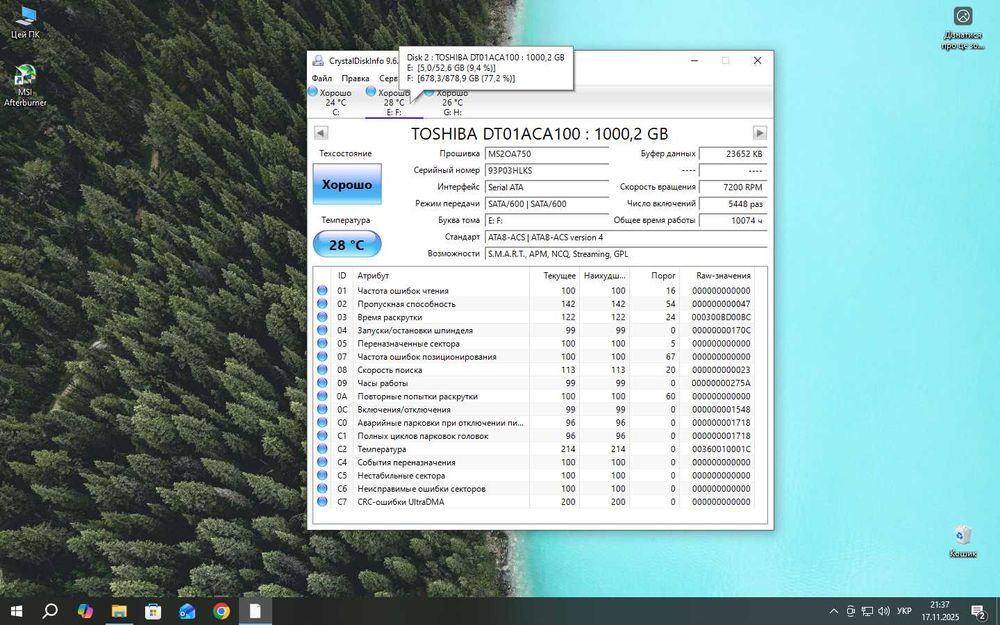The height and width of the screenshot is (625, 1000).
Task: Click the blue status dot beside Пропускная способность
Action: [322, 304]
